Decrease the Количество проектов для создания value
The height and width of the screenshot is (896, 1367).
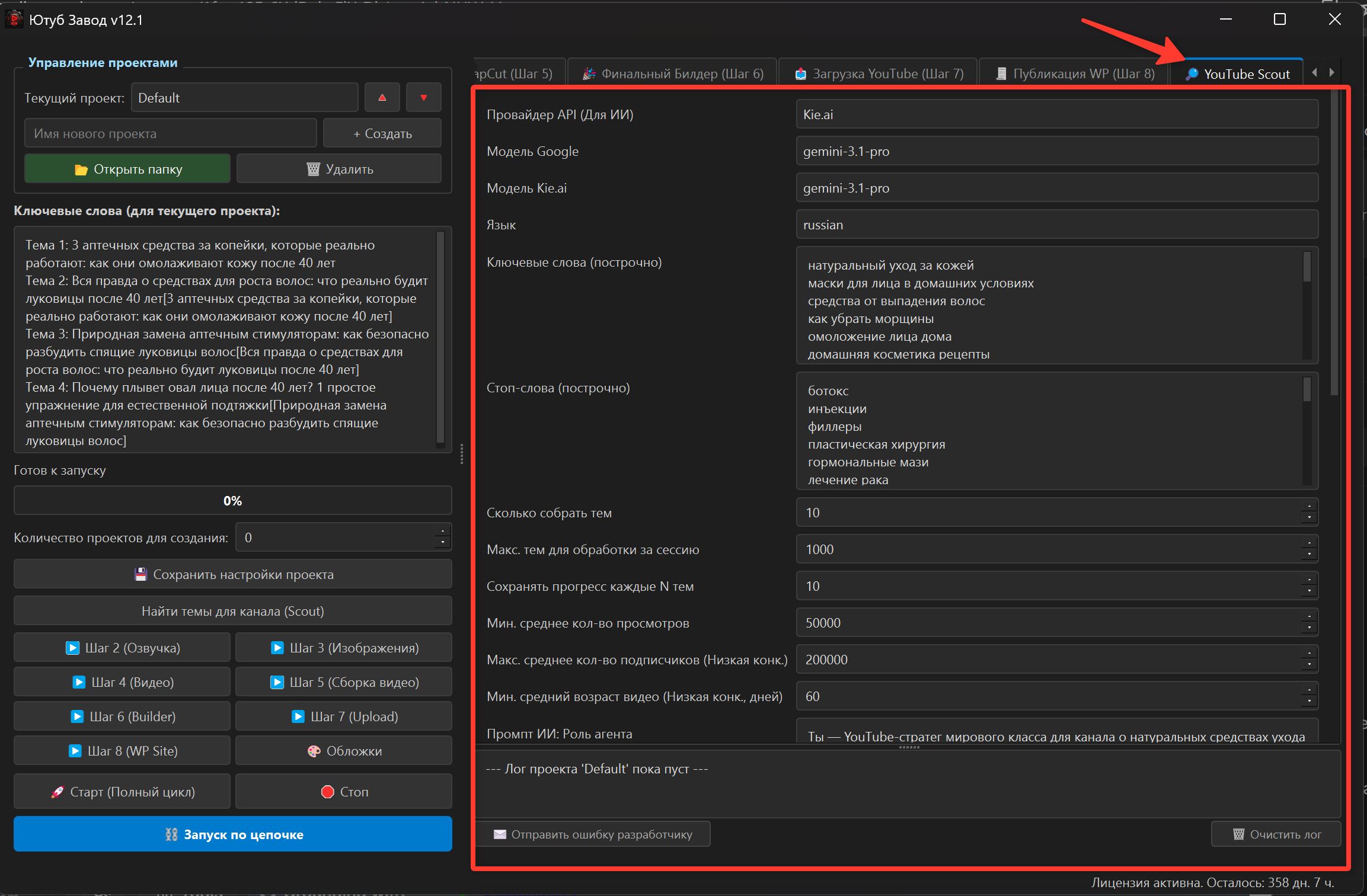pos(442,543)
